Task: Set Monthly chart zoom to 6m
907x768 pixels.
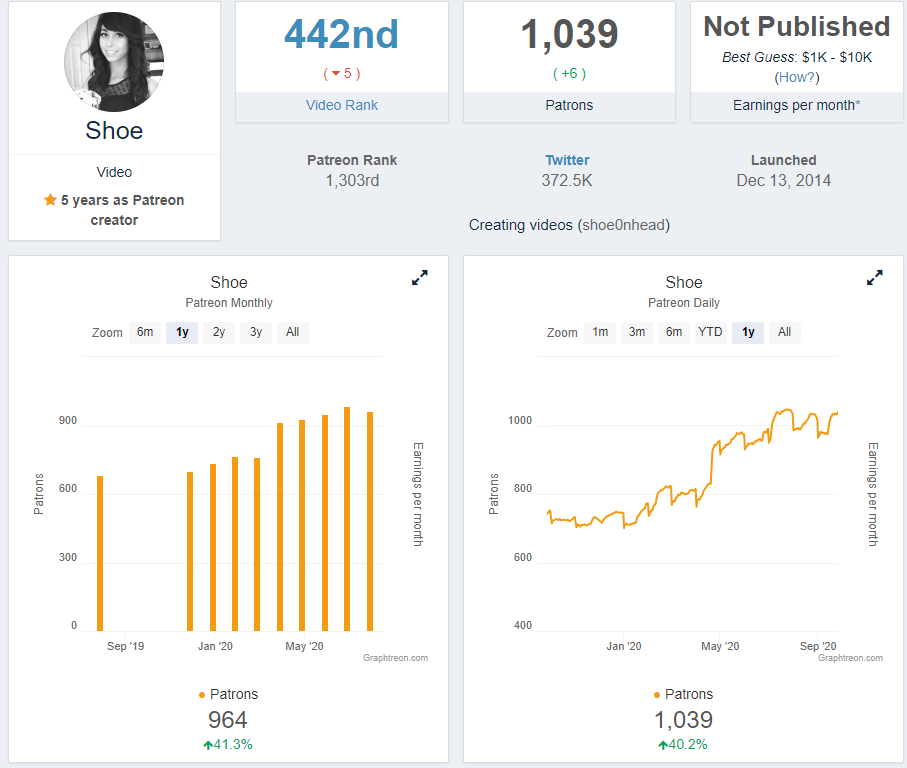Action: [x=145, y=333]
